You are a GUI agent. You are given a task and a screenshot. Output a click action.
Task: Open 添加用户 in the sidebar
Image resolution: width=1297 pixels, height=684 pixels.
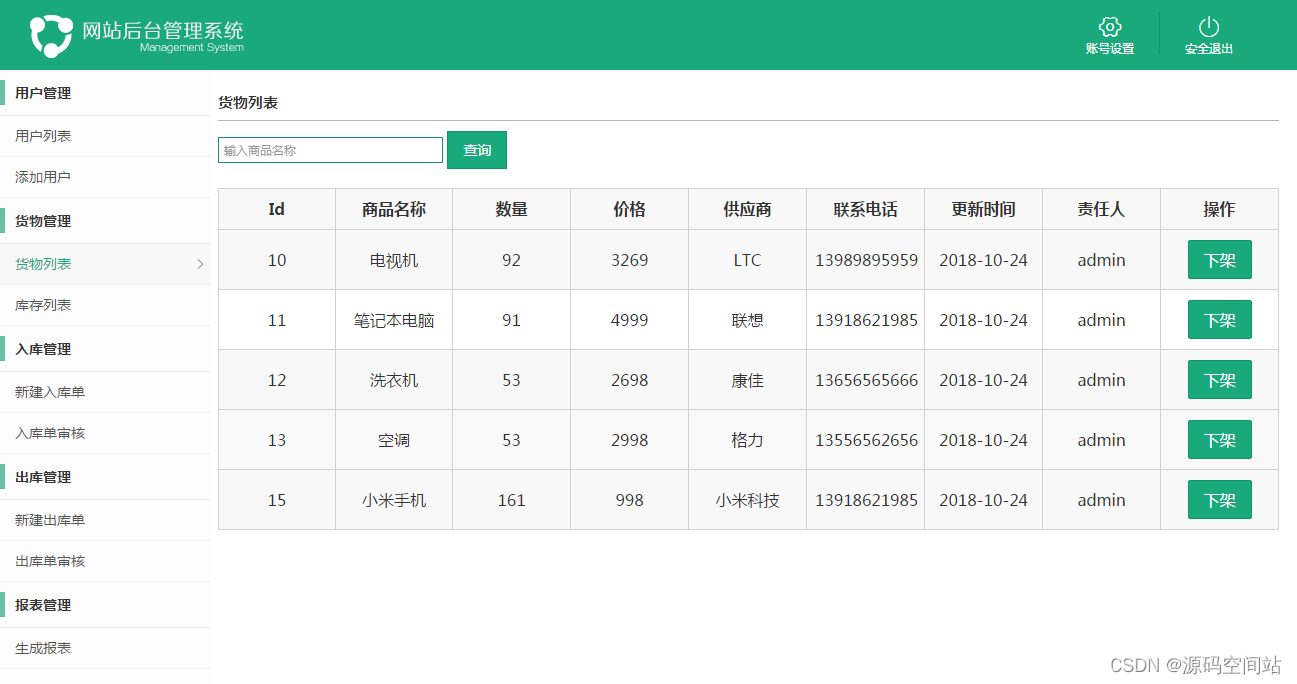tap(43, 177)
